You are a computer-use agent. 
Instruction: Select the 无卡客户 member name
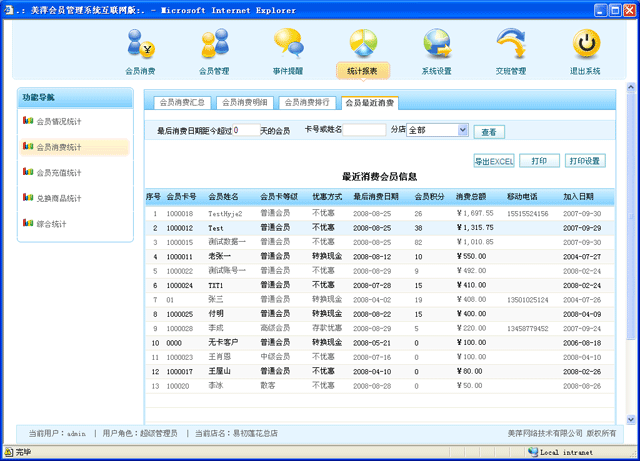coord(223,343)
